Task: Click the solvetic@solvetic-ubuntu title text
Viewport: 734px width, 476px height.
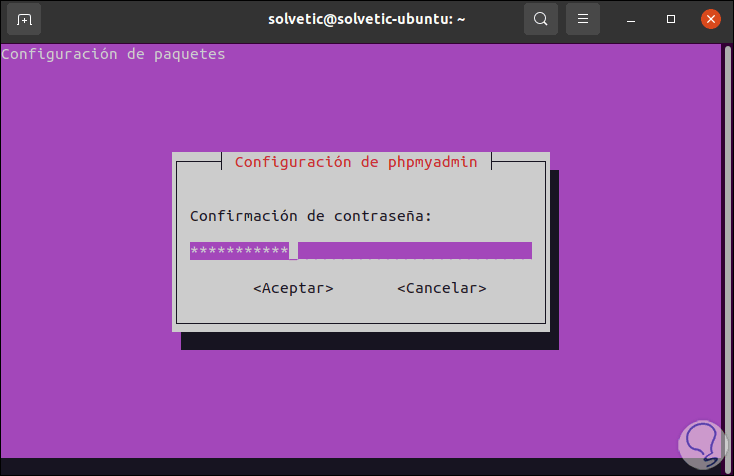Action: (367, 19)
